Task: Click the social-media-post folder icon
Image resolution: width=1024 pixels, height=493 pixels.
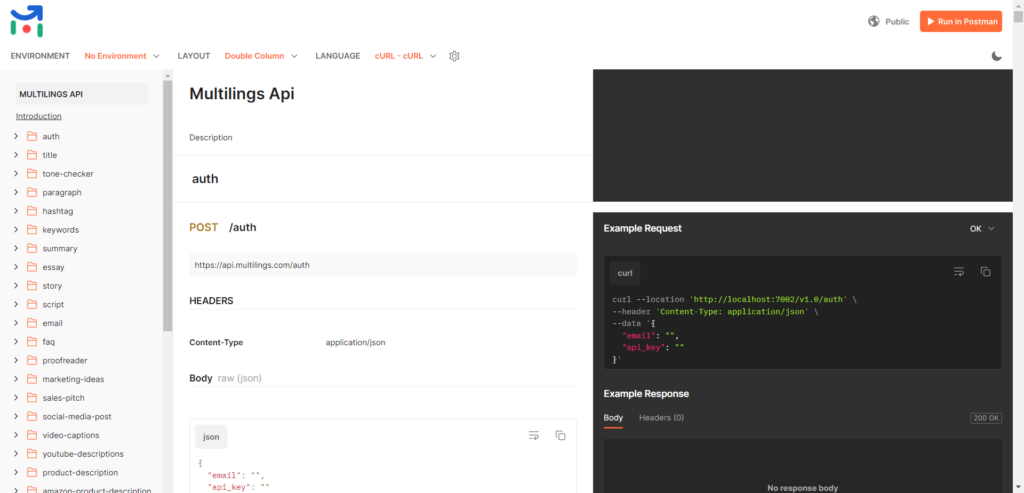Action: coord(31,417)
